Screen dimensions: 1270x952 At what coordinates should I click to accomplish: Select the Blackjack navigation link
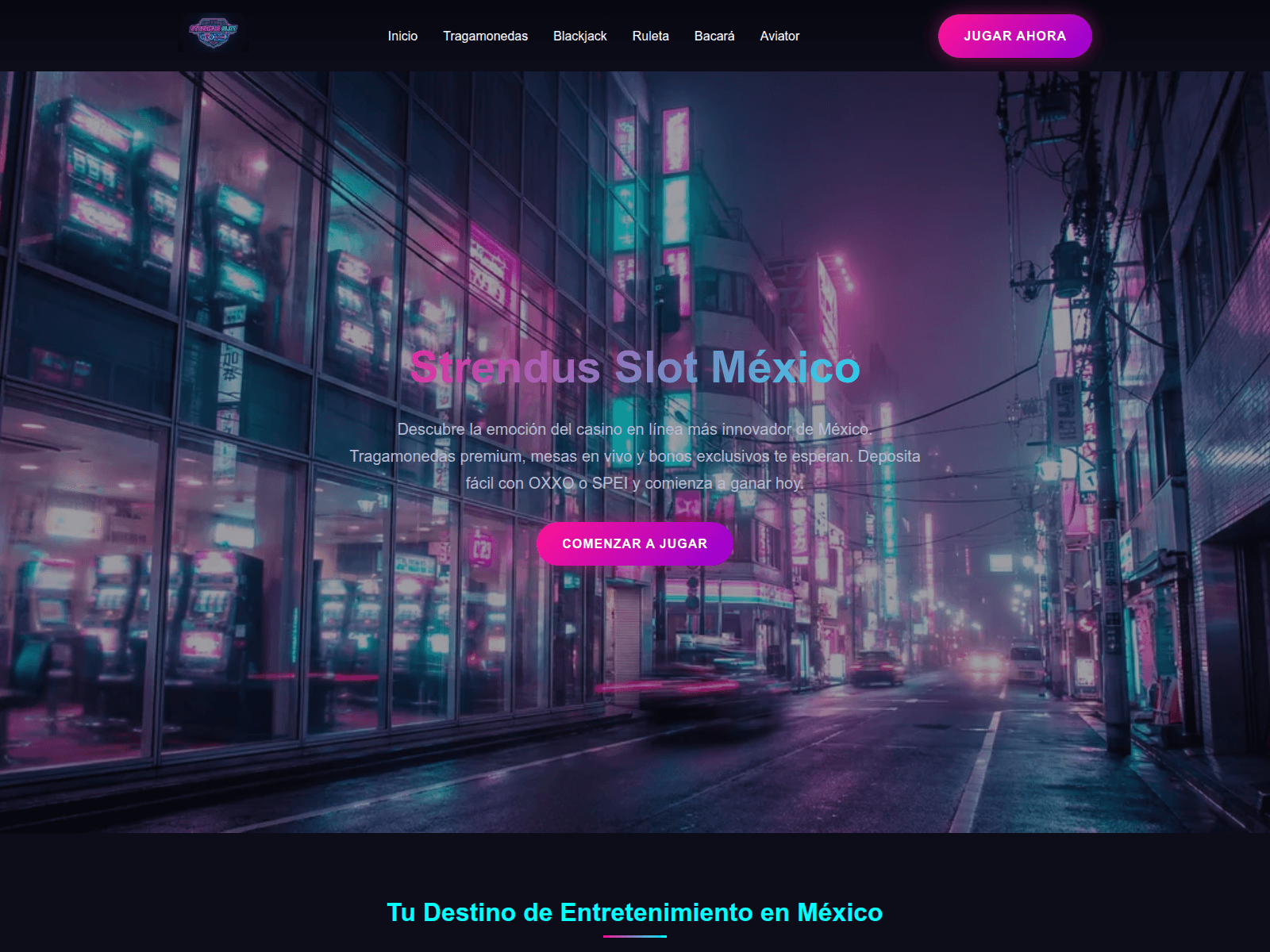click(579, 36)
